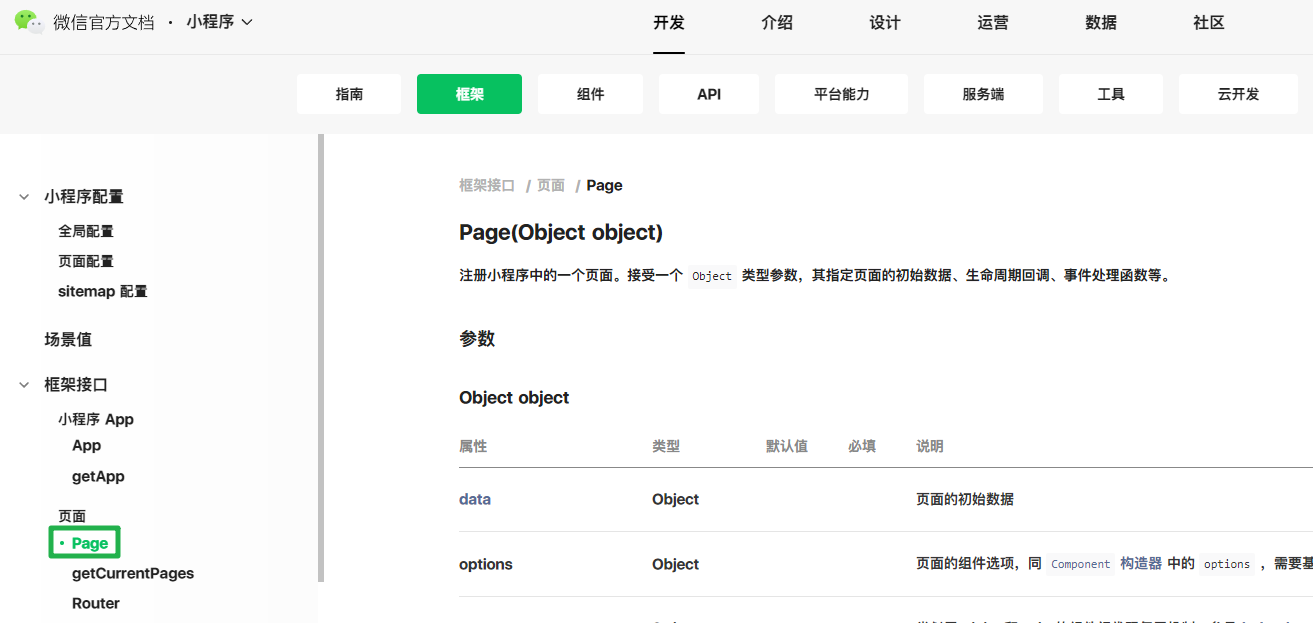Viewport: 1313px width, 623px height.
Task: Switch to the 介绍 top tab
Action: click(776, 23)
